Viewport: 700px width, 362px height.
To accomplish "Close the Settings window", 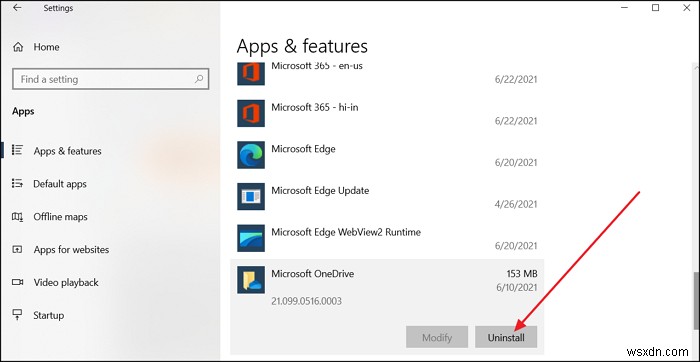I will (x=687, y=8).
